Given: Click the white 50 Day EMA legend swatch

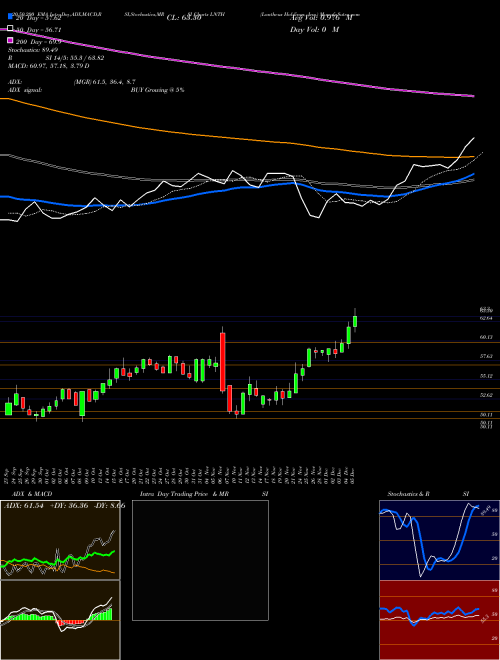Looking at the screenshot, I should [x=11, y=29].
